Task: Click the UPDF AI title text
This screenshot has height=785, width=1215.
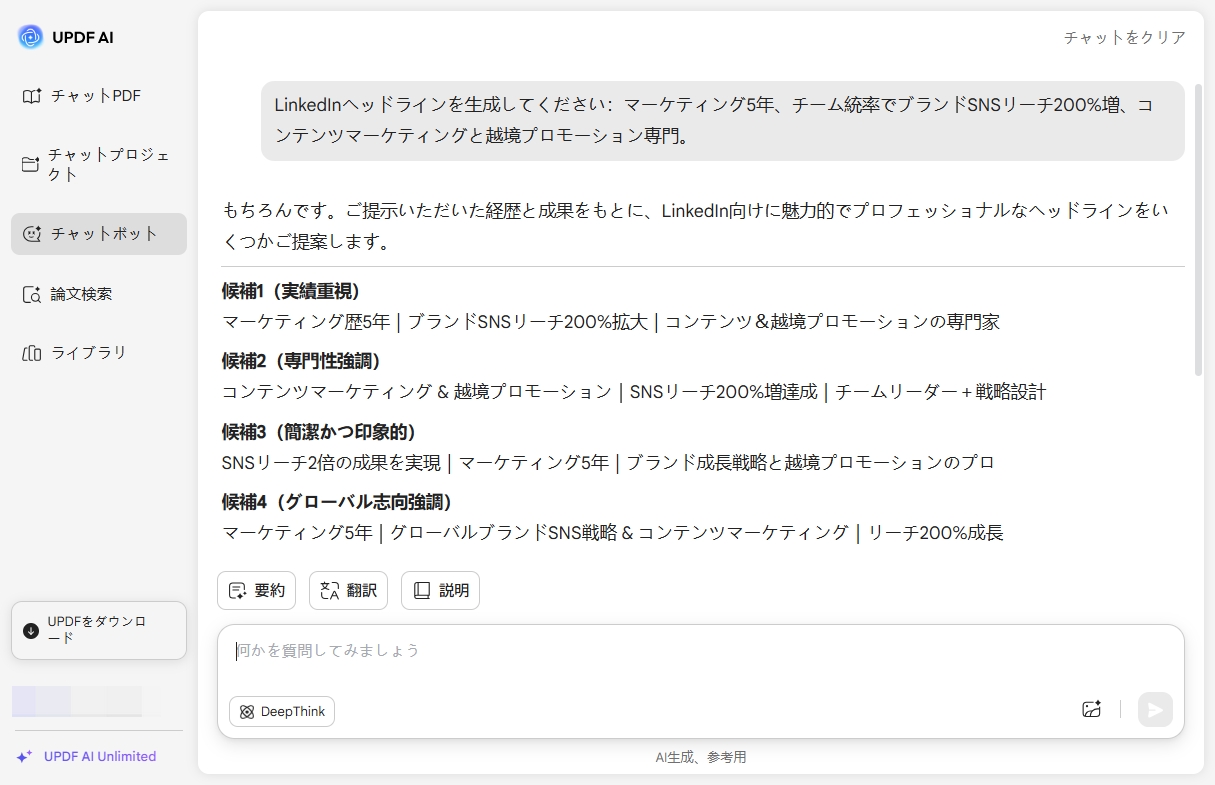Action: point(83,38)
